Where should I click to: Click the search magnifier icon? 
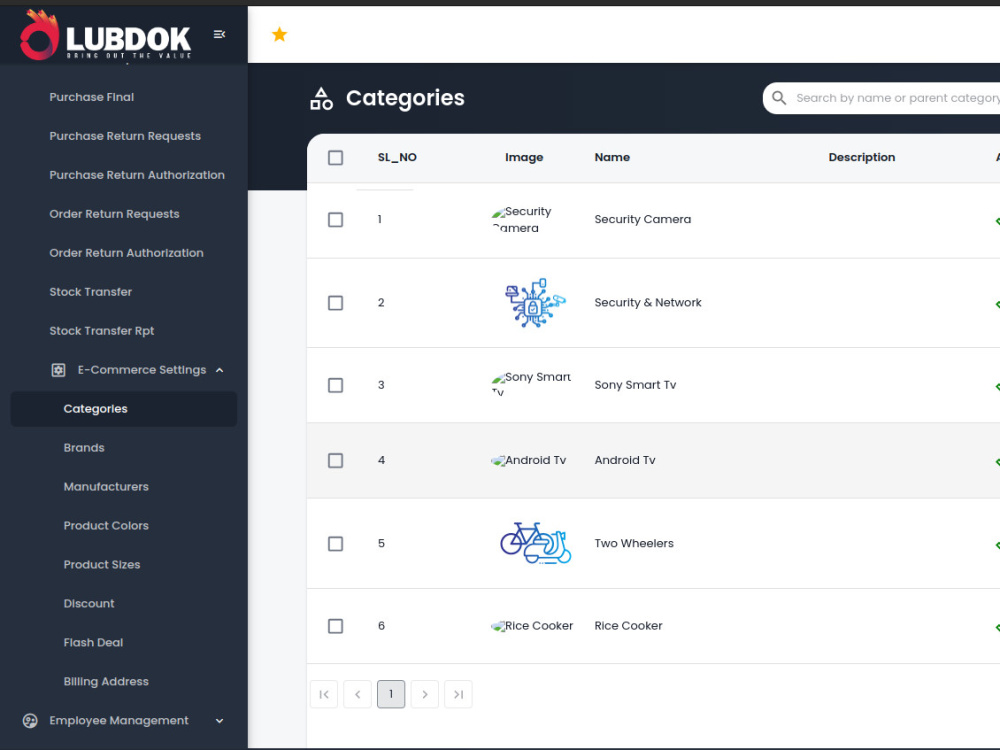tap(779, 98)
